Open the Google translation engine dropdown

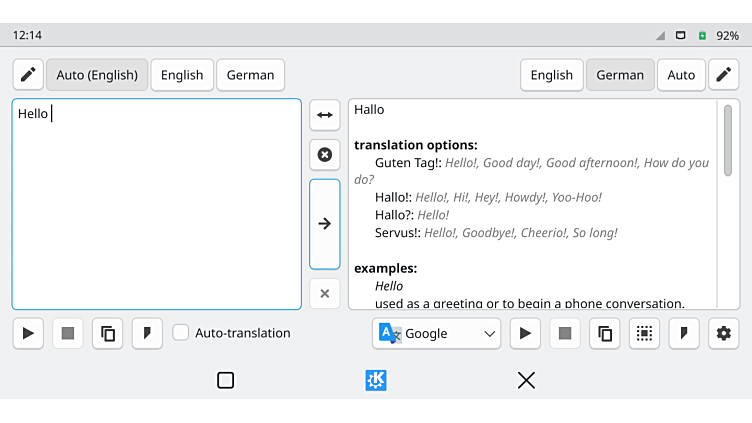(436, 333)
